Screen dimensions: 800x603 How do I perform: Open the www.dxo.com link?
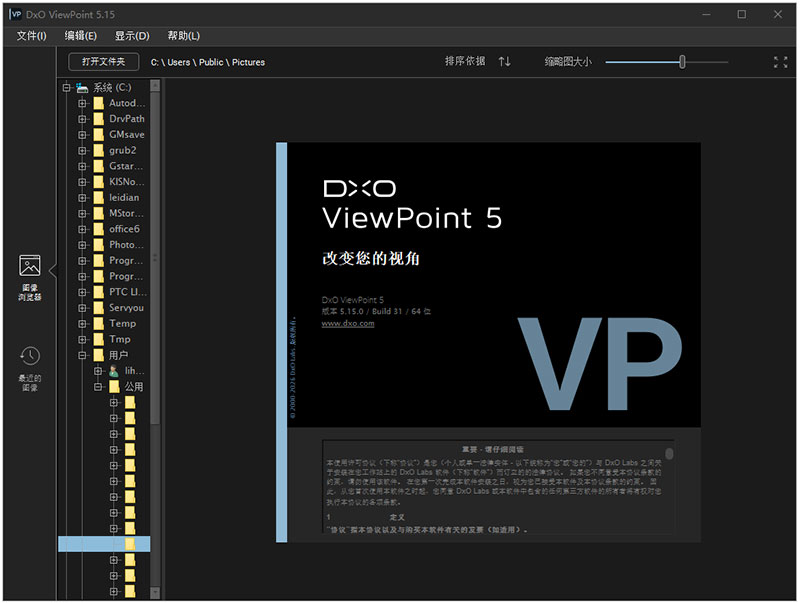[348, 323]
